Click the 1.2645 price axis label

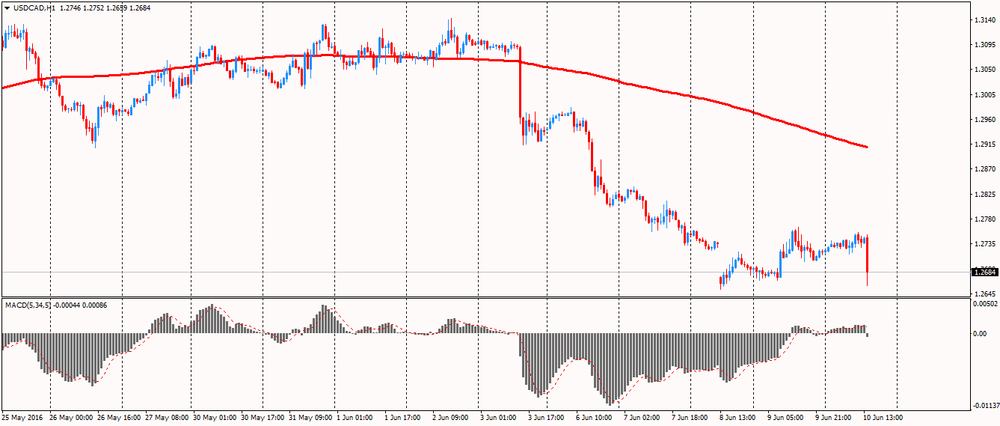(983, 294)
